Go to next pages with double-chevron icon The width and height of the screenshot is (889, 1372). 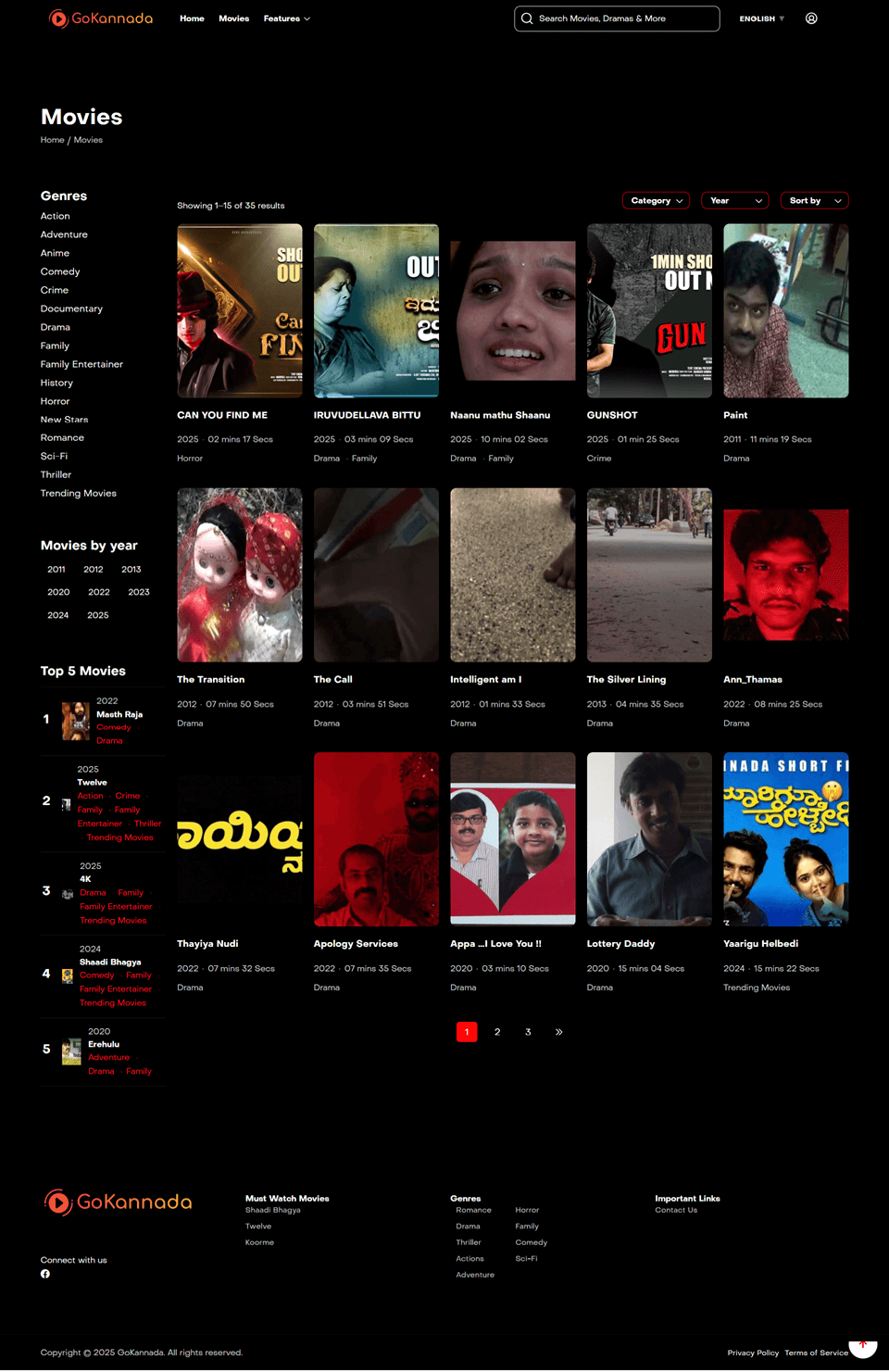(x=558, y=1032)
